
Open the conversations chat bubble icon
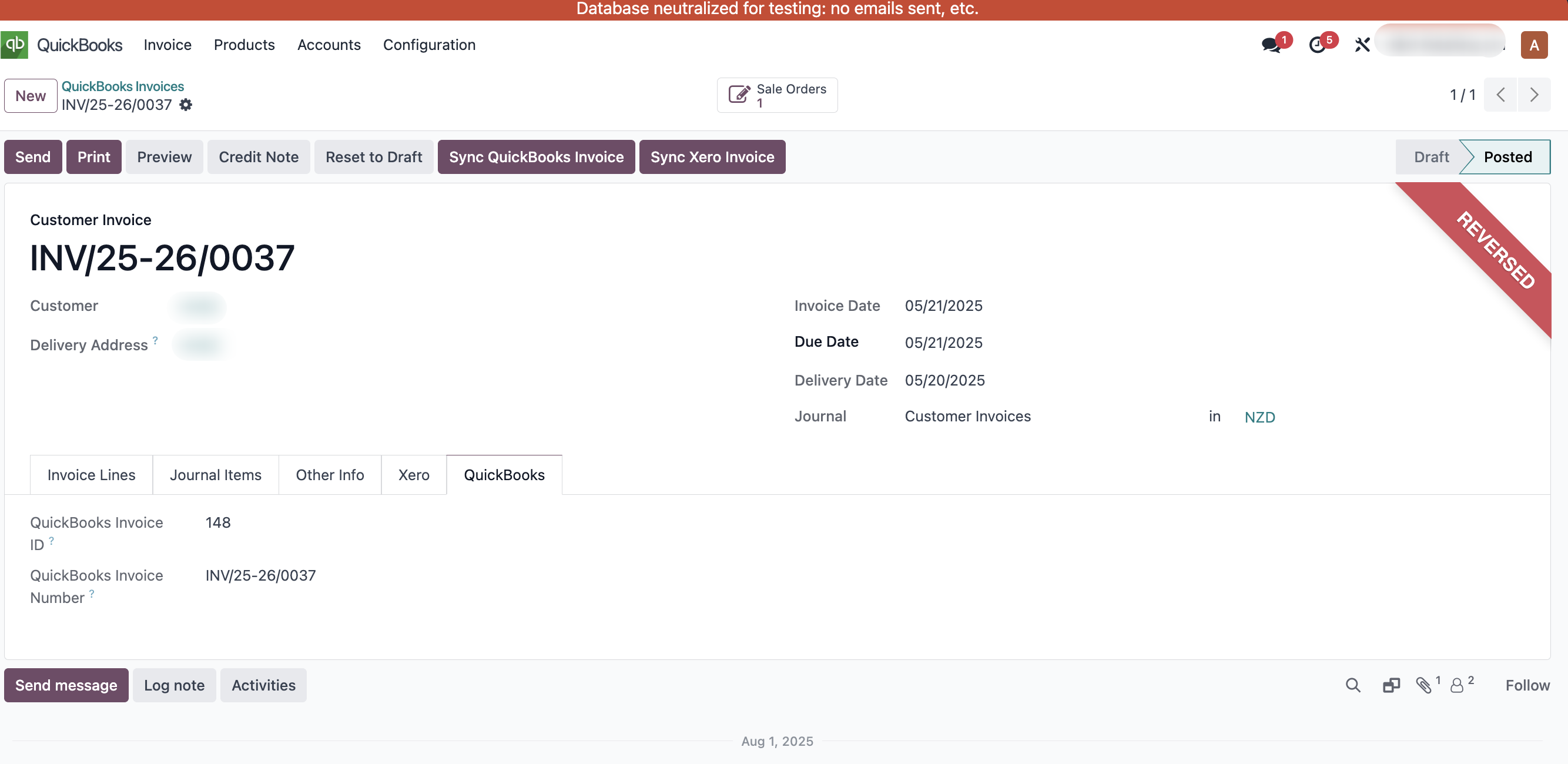coord(1271,45)
